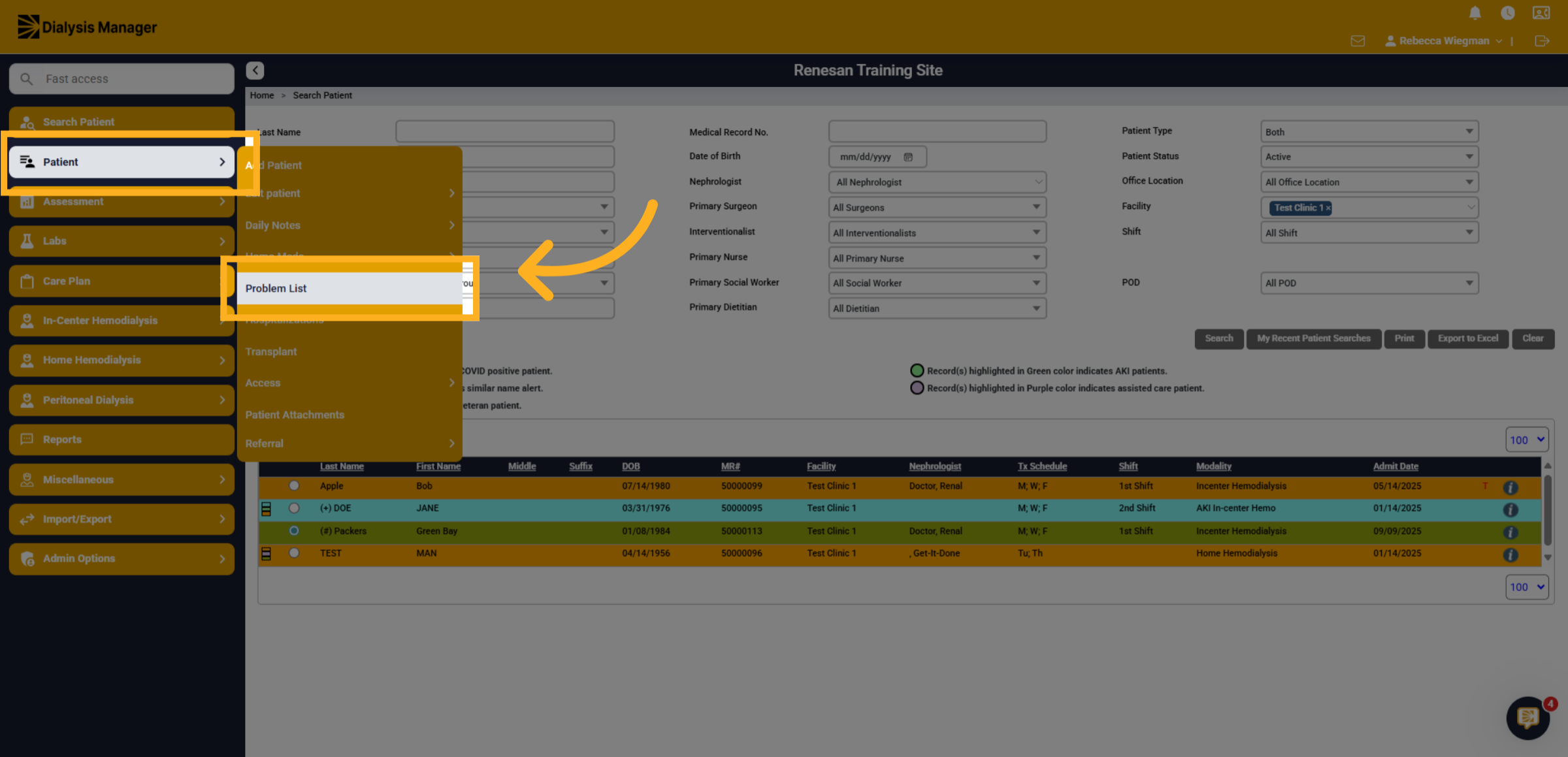1568x757 pixels.
Task: Select the radio button for TEST MAN
Action: click(x=294, y=553)
